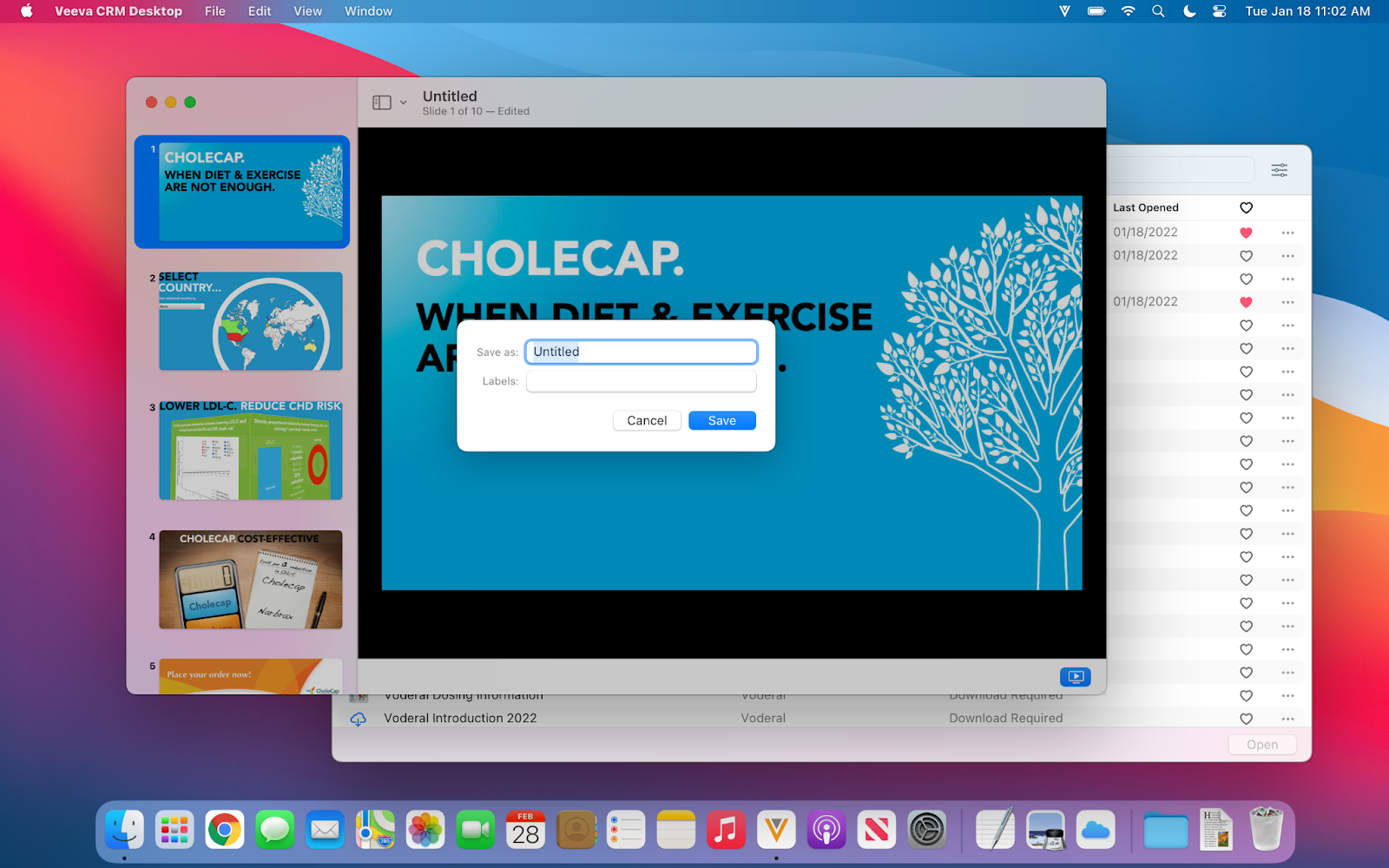Expand the sidebar view options chevron
1389x868 pixels.
[x=404, y=102]
